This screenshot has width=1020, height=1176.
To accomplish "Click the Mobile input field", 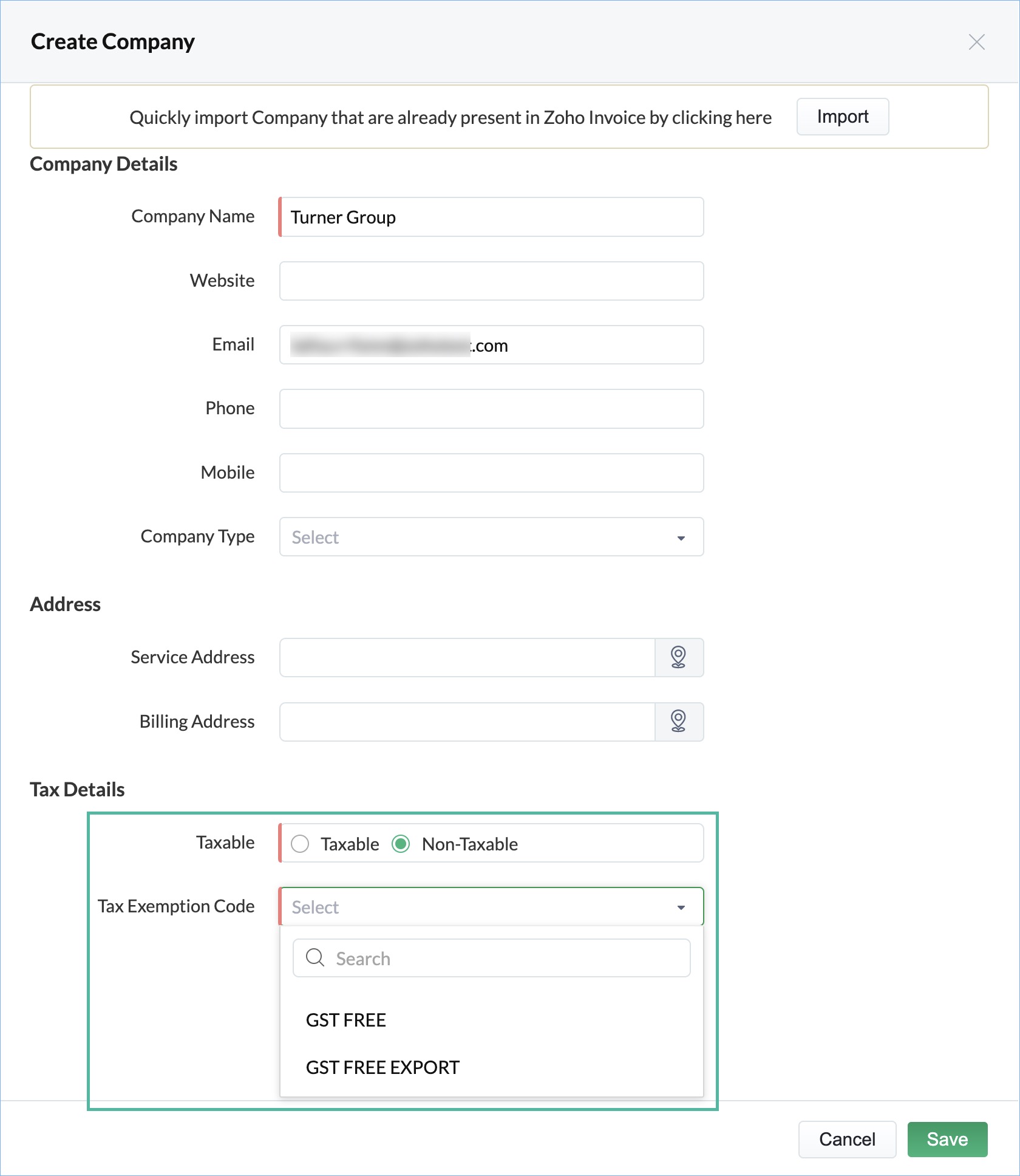I will pyautogui.click(x=492, y=473).
